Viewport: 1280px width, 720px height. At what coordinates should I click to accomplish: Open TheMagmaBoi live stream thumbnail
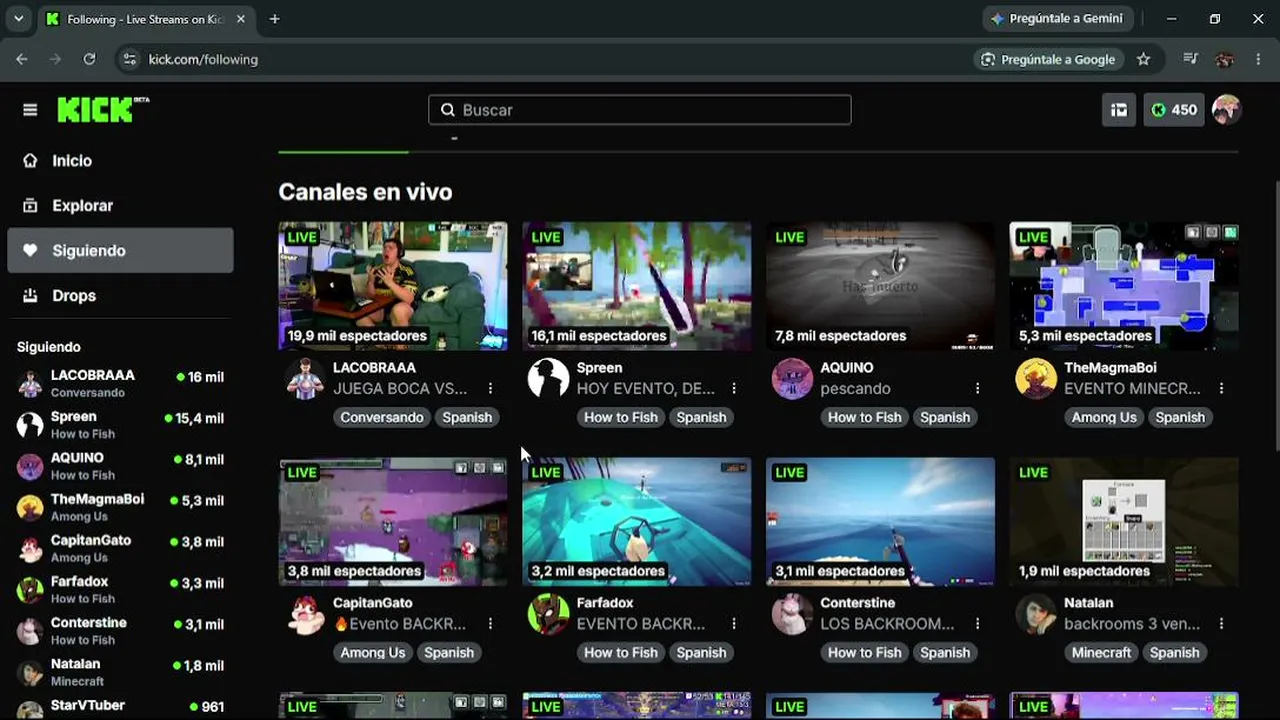pyautogui.click(x=1124, y=286)
